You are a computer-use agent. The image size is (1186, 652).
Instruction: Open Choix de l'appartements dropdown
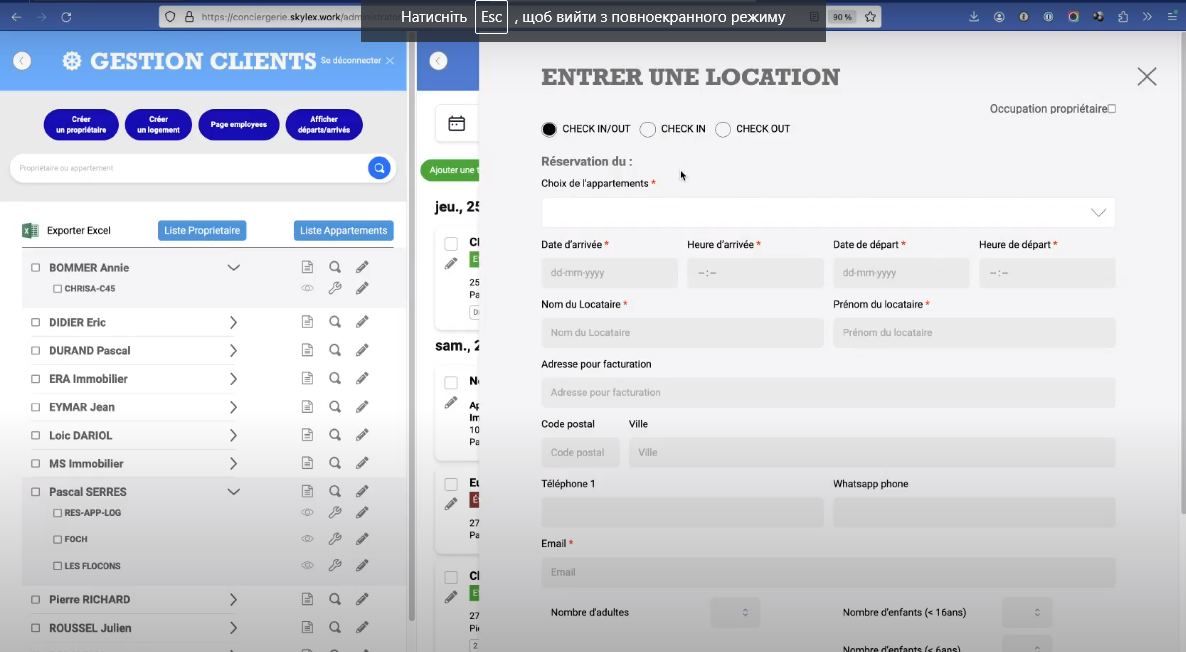coord(828,213)
